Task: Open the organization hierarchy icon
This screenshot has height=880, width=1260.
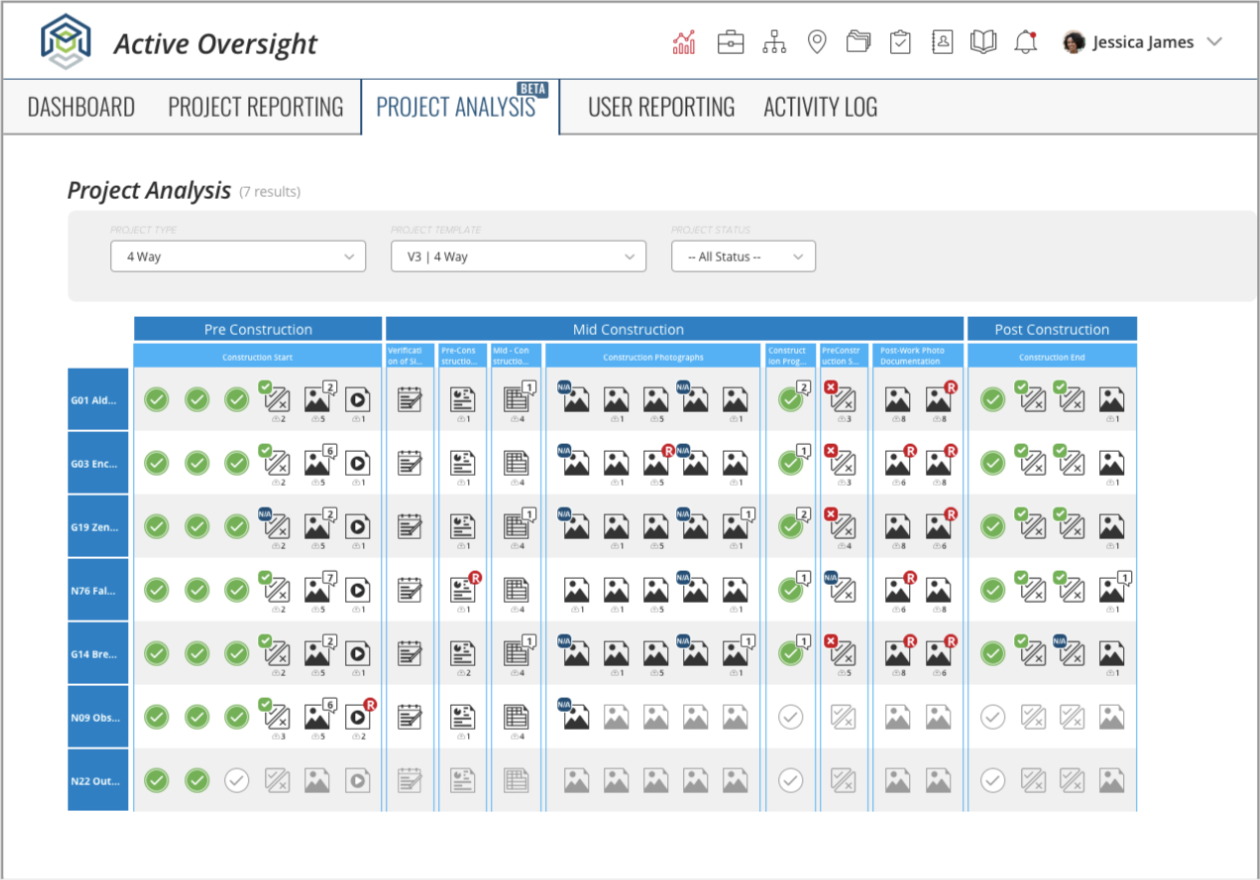Action: point(774,42)
